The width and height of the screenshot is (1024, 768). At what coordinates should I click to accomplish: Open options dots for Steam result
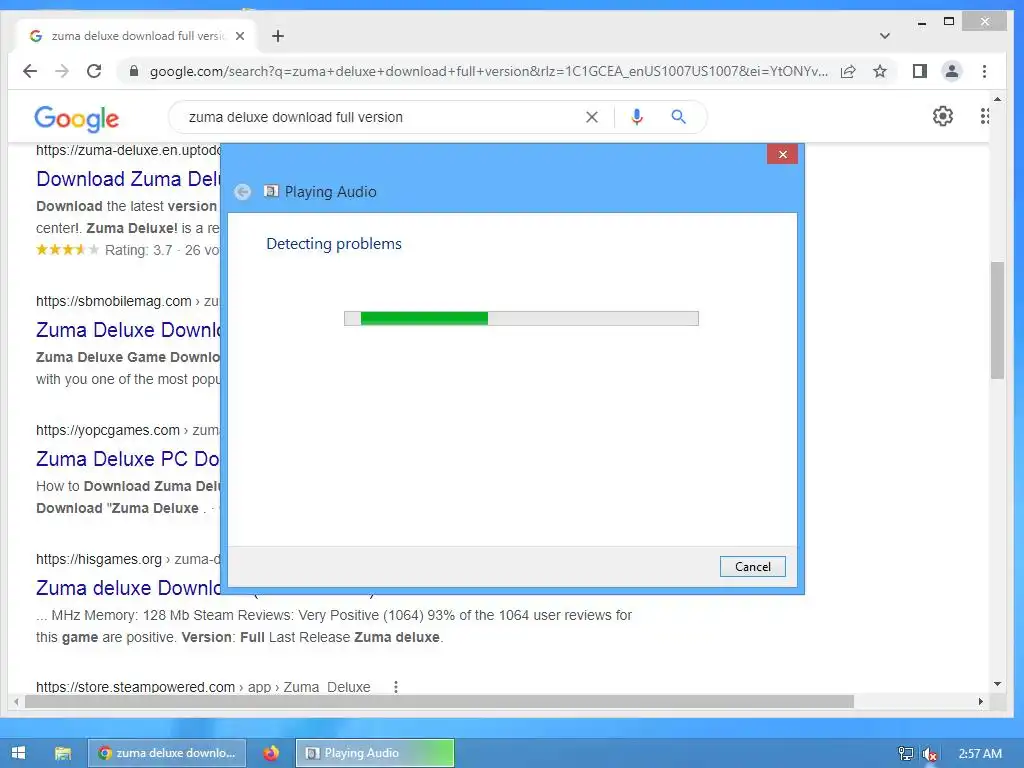(396, 687)
